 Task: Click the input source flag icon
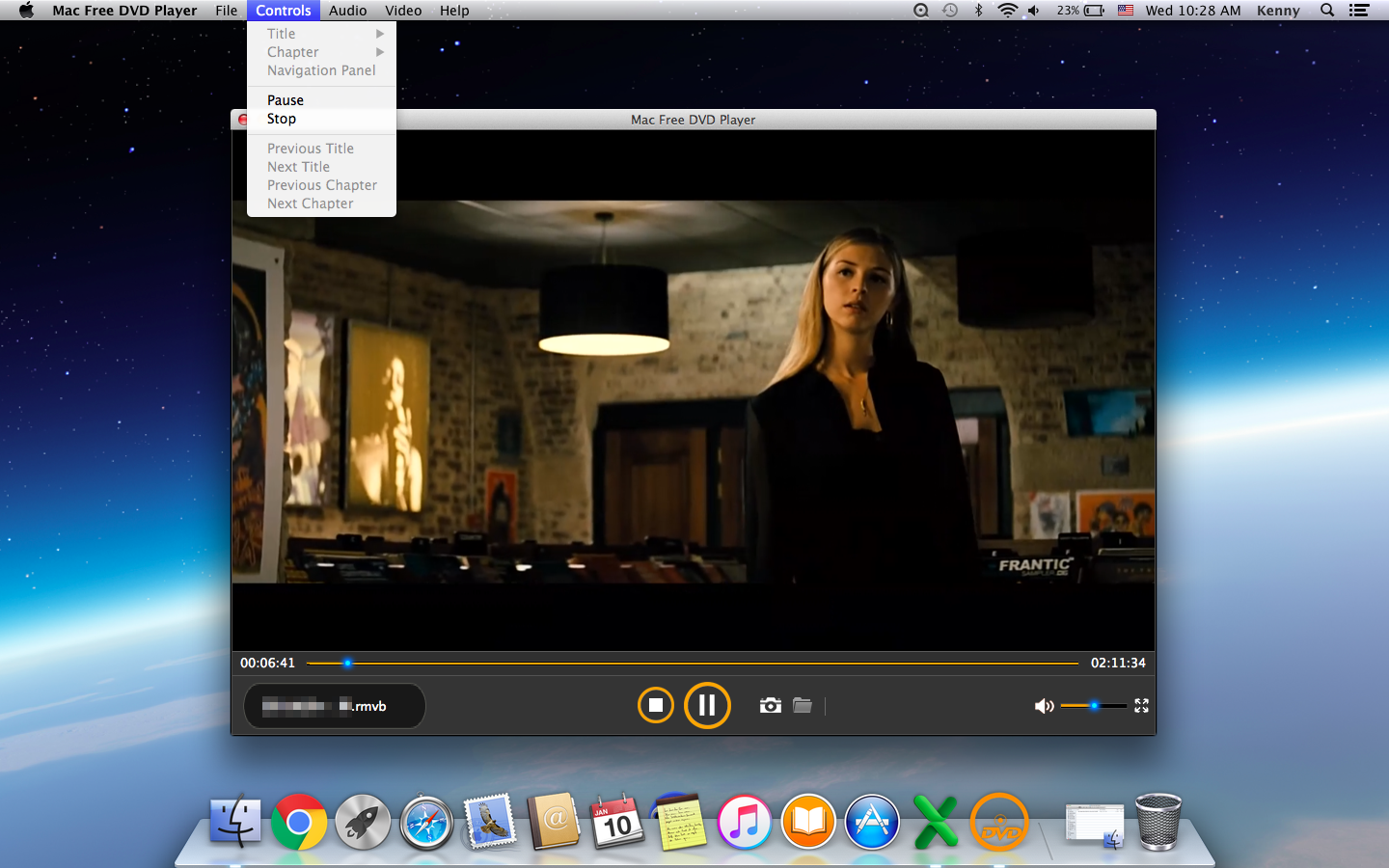pyautogui.click(x=1126, y=11)
